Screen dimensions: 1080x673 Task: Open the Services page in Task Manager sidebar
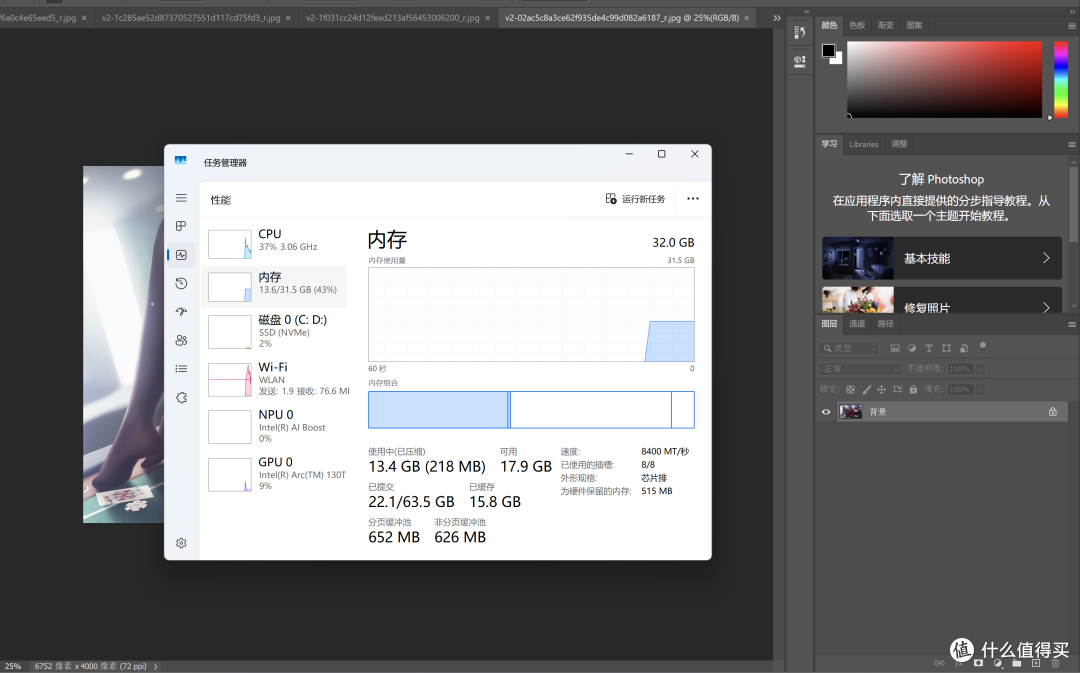pyautogui.click(x=181, y=397)
